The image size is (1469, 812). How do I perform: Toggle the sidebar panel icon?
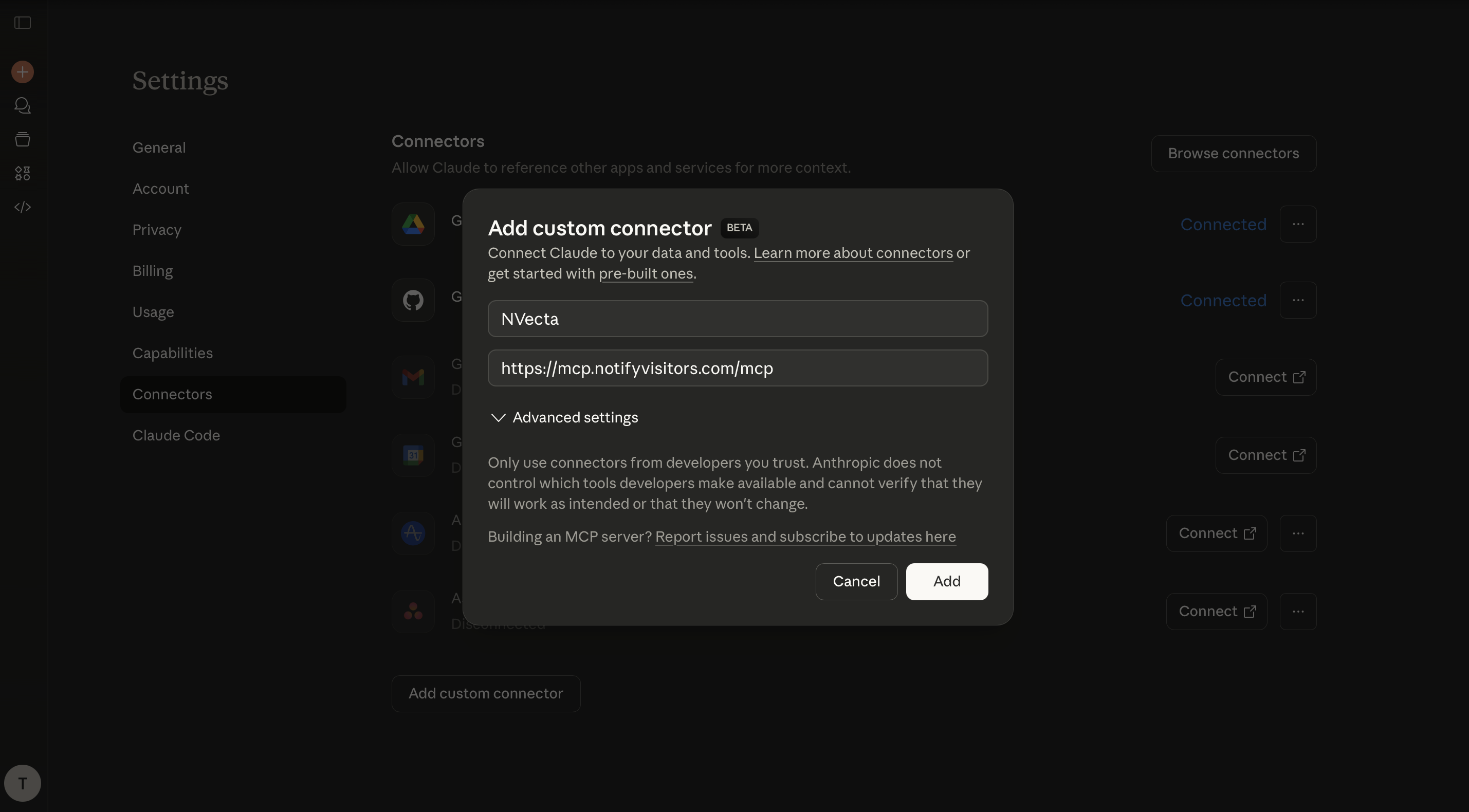point(22,23)
